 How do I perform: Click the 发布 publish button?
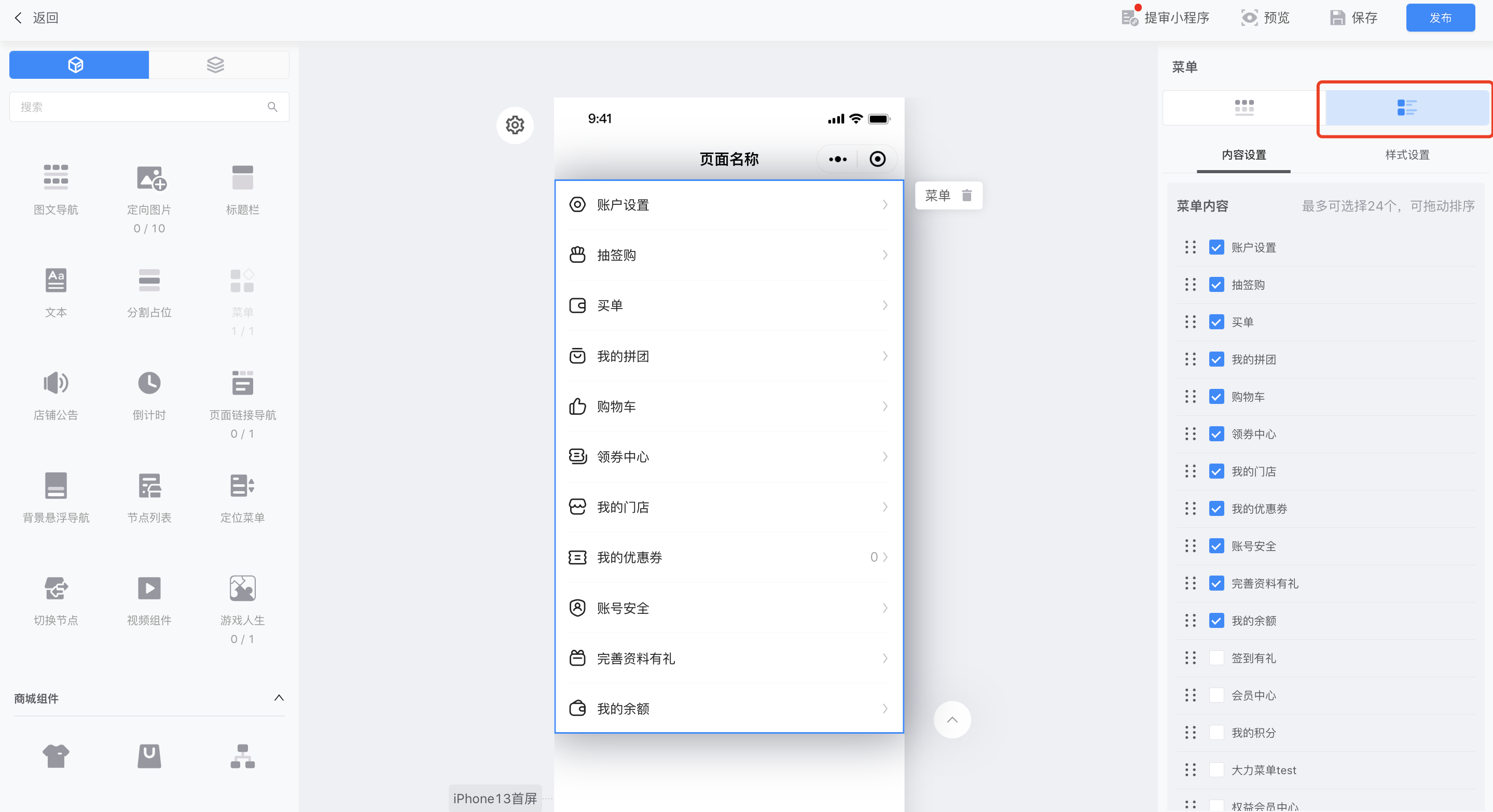coord(1440,18)
